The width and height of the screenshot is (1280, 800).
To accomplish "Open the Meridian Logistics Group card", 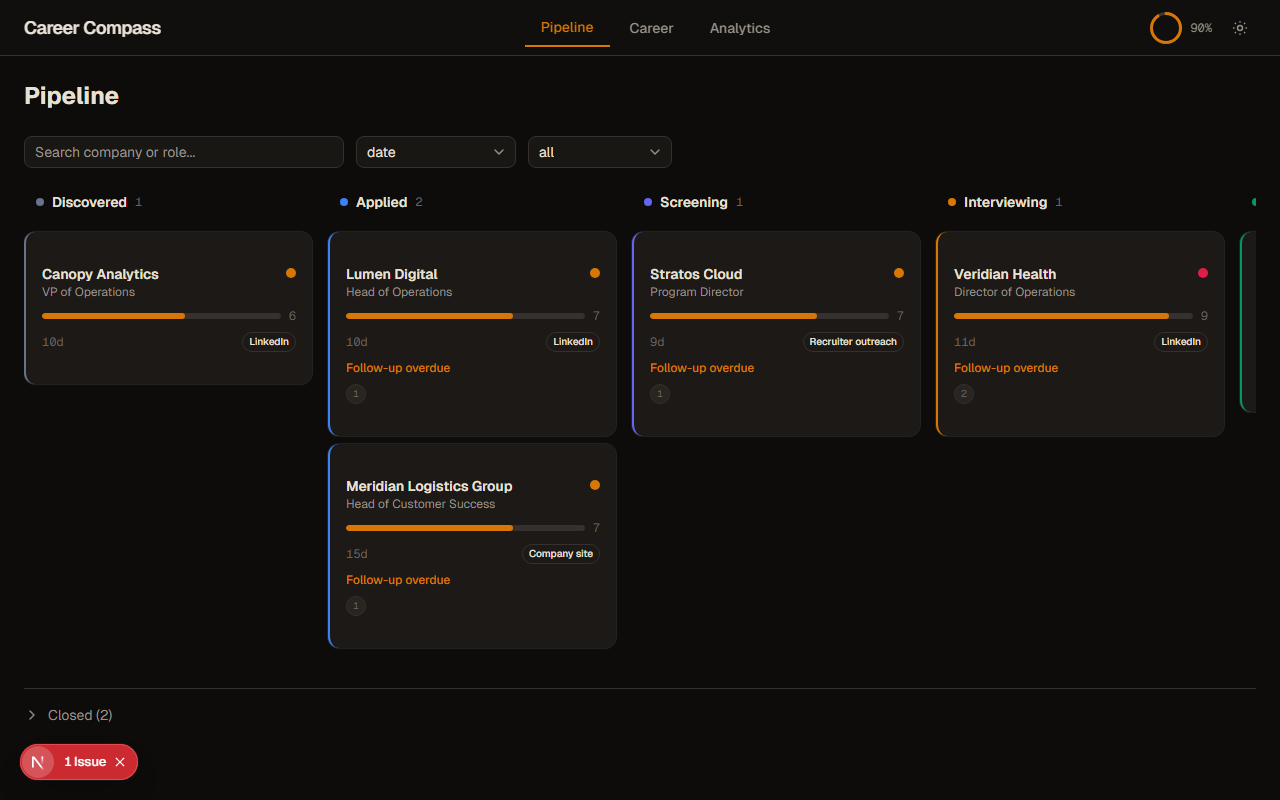I will [x=473, y=546].
